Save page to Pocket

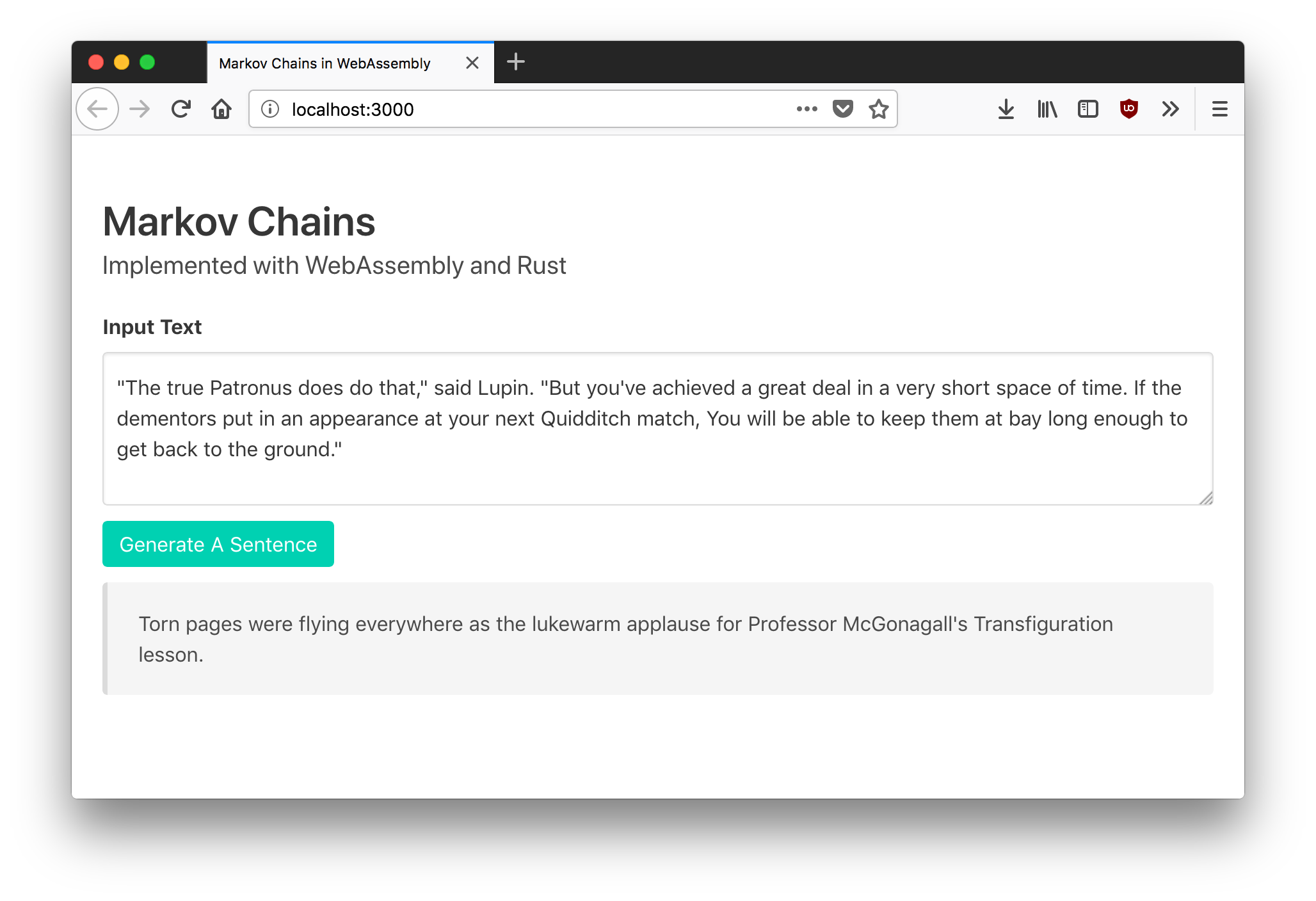(842, 109)
